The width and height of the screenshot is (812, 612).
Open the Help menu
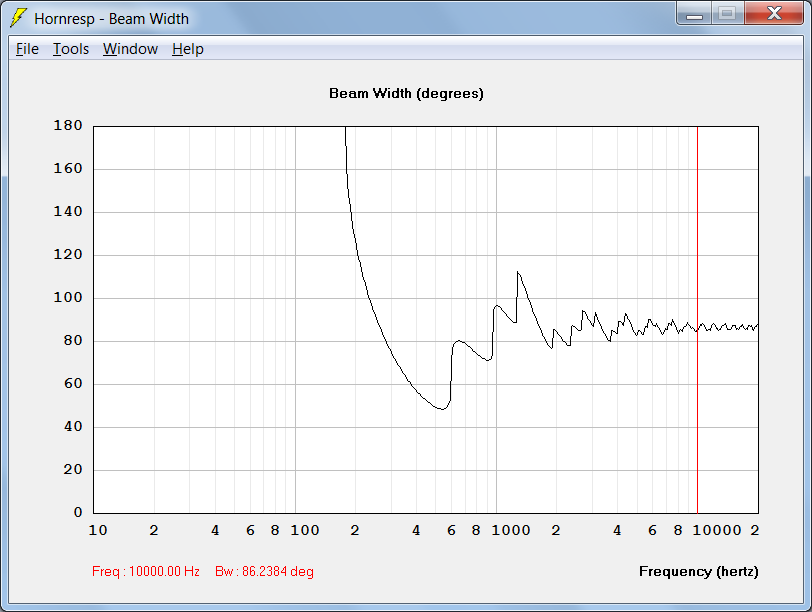187,49
